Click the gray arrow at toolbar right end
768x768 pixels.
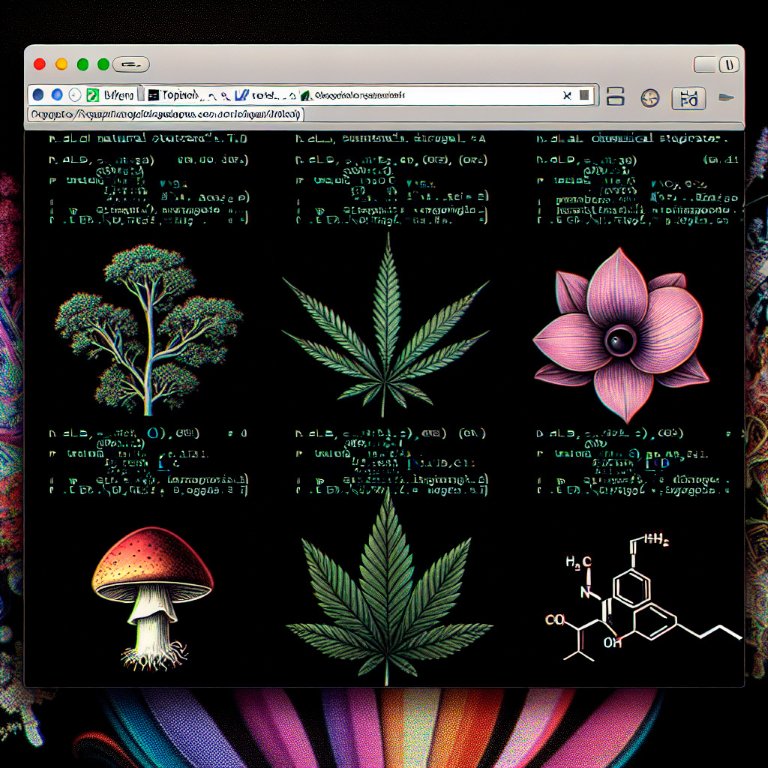point(727,97)
